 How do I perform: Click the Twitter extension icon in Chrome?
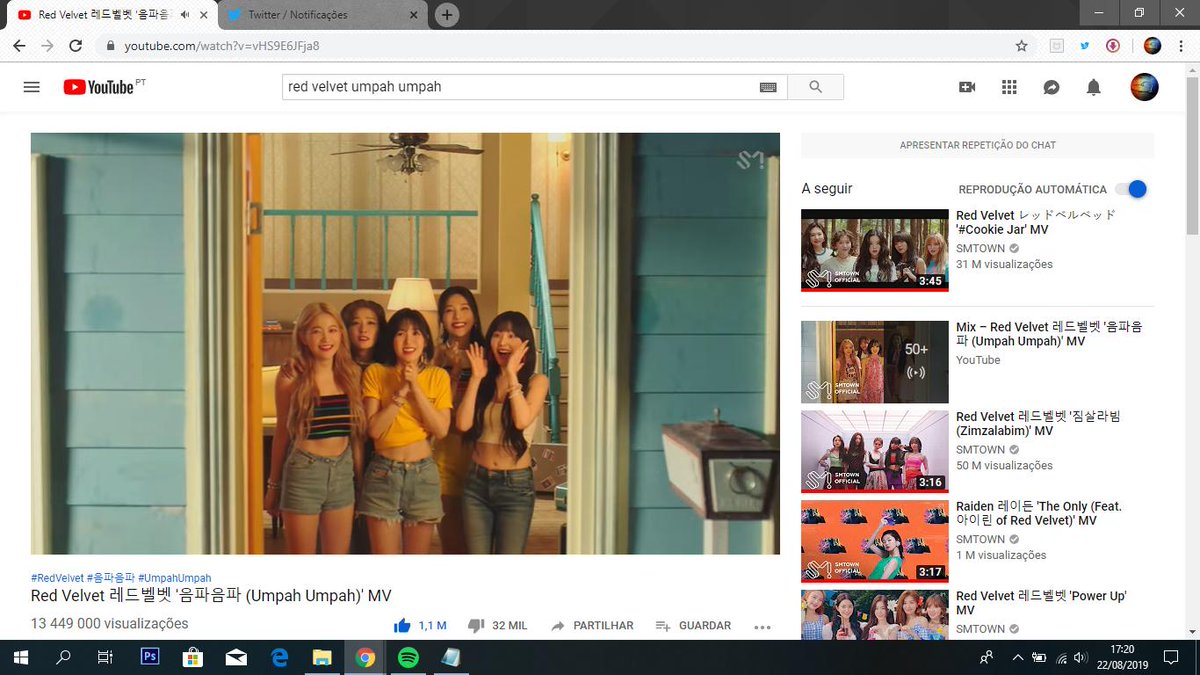point(1084,46)
